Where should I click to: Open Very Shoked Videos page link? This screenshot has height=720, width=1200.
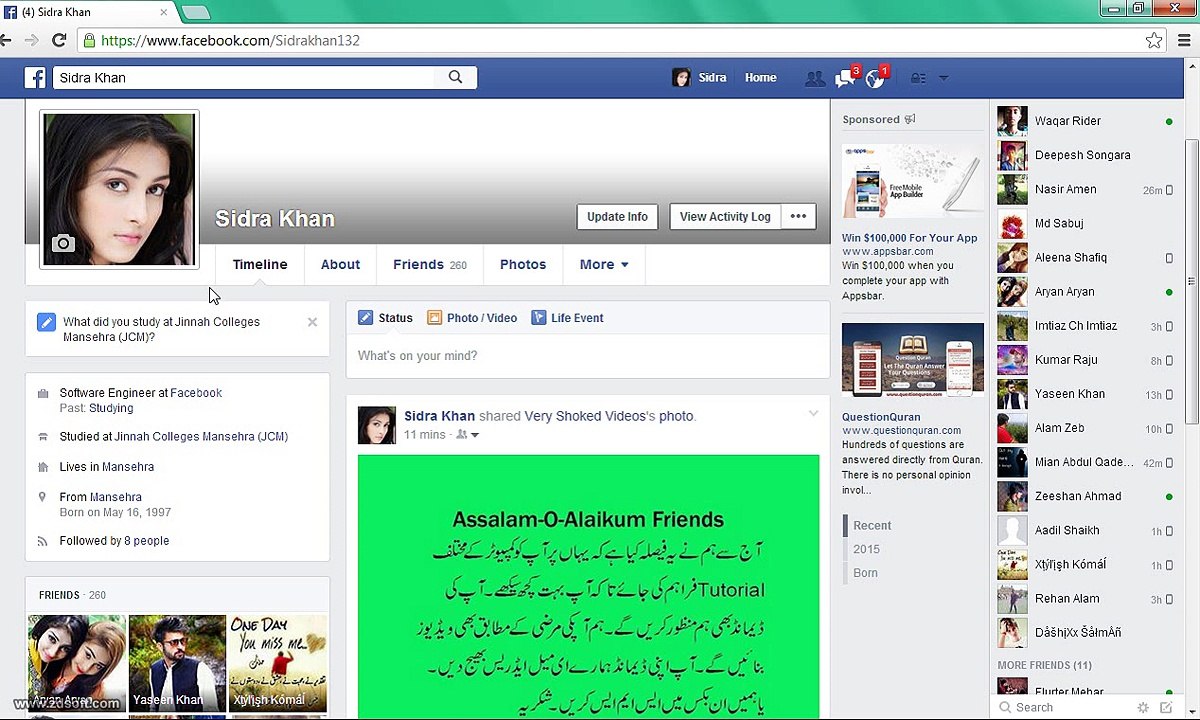tap(585, 416)
